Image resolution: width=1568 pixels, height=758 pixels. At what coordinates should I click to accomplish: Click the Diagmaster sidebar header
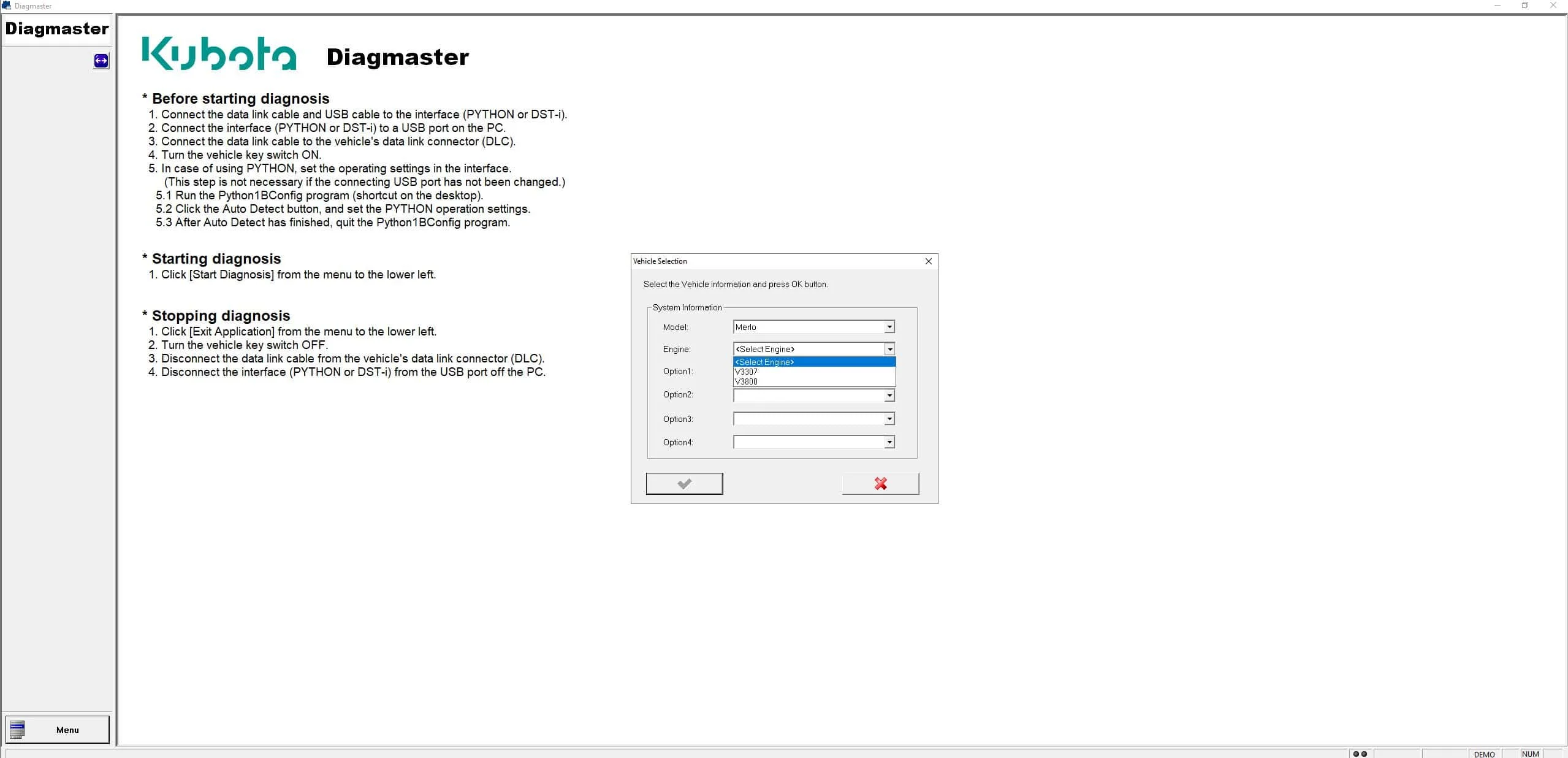click(x=57, y=29)
